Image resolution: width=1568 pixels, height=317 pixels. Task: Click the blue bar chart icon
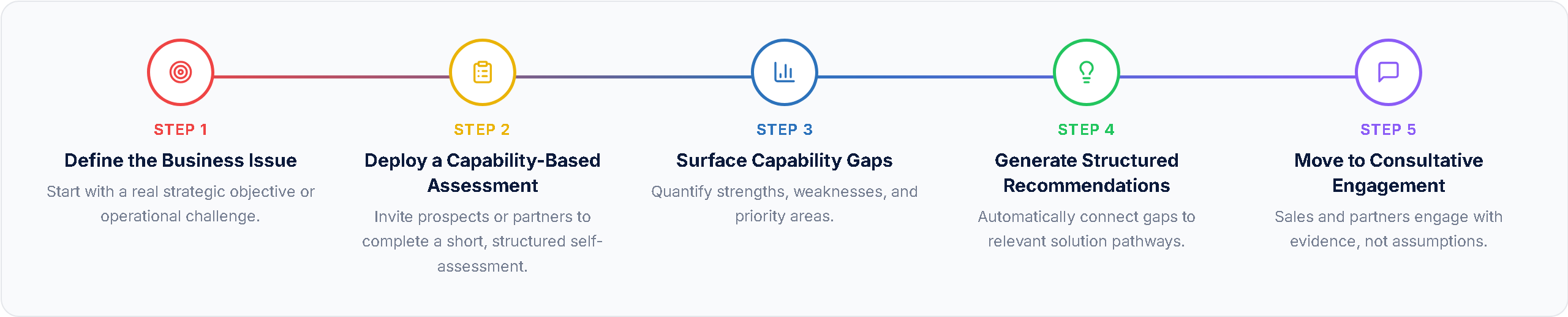[x=785, y=72]
